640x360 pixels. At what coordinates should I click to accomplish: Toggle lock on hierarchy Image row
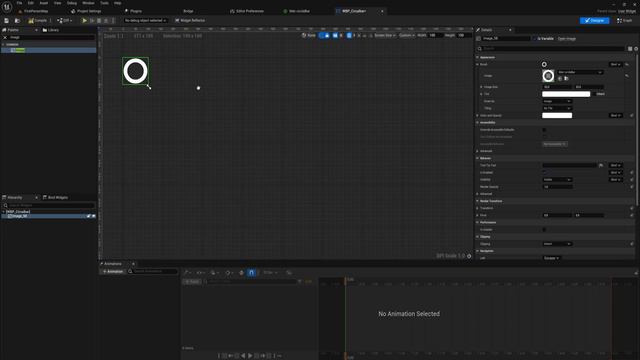pos(89,216)
